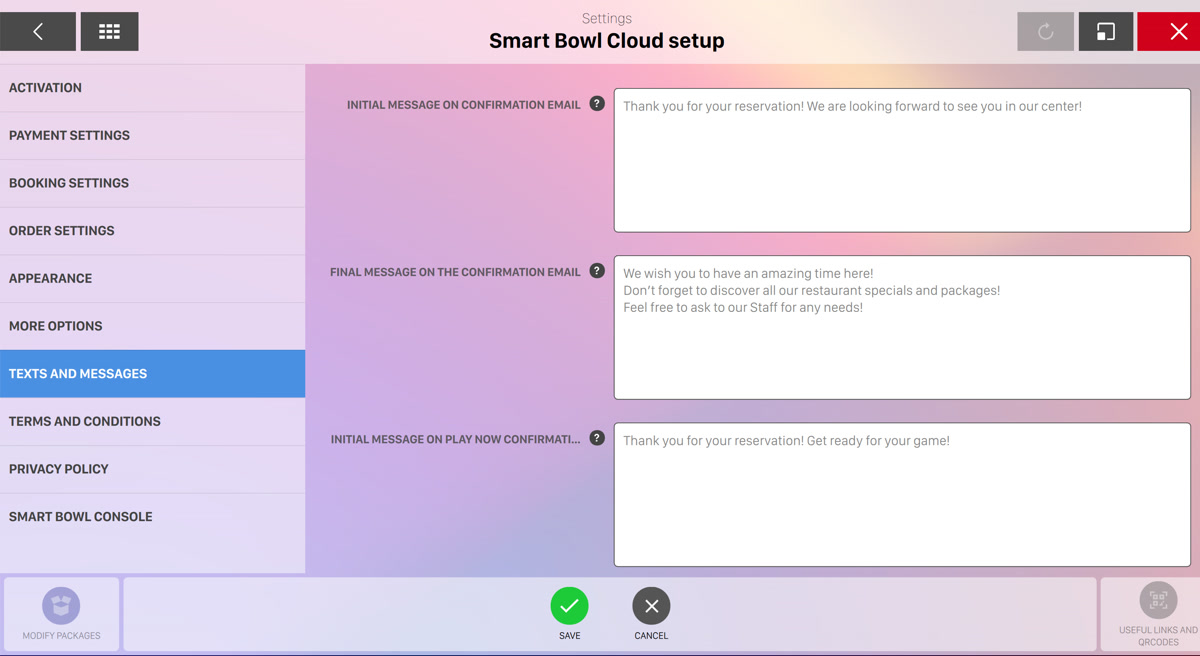Open the Activation section
The width and height of the screenshot is (1200, 656).
click(152, 88)
